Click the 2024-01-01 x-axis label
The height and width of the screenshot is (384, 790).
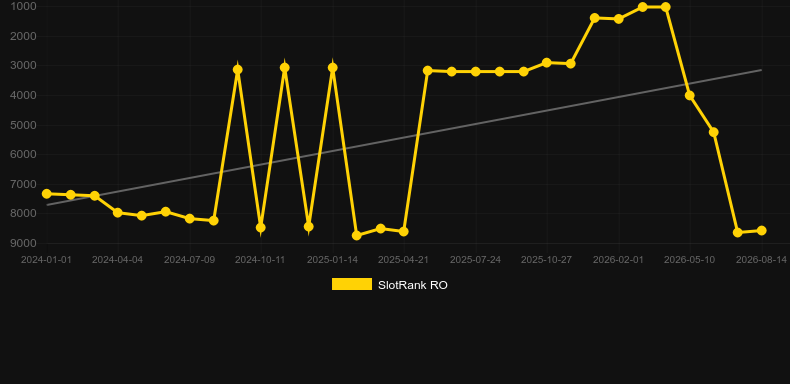[46, 260]
